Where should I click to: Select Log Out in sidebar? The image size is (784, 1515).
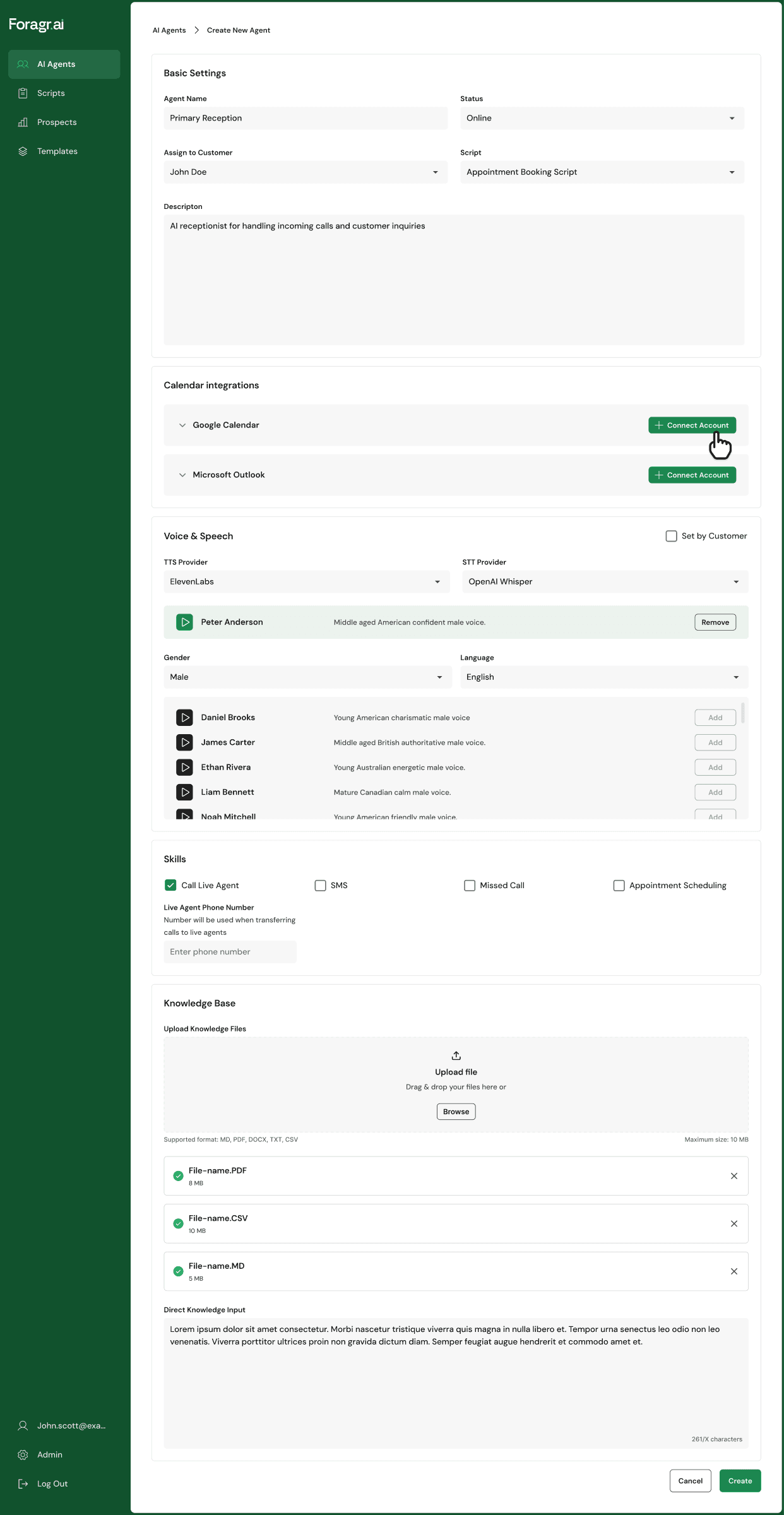[x=64, y=1483]
